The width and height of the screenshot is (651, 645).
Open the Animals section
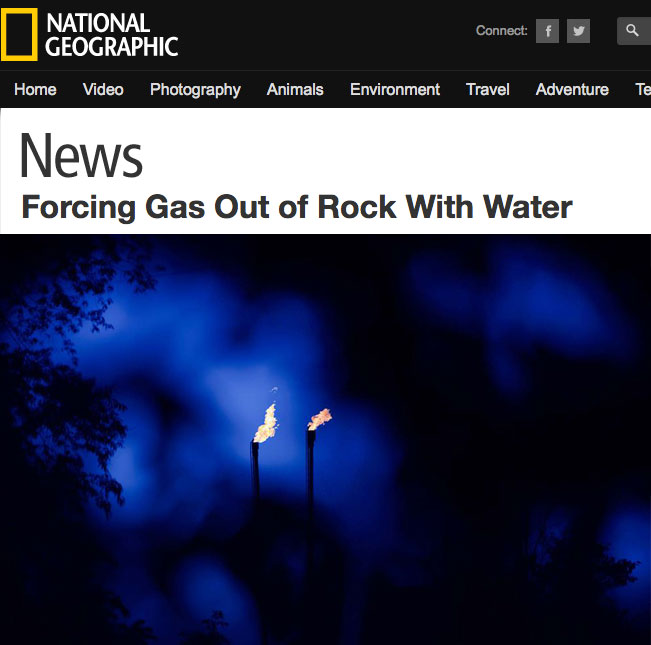[x=295, y=90]
